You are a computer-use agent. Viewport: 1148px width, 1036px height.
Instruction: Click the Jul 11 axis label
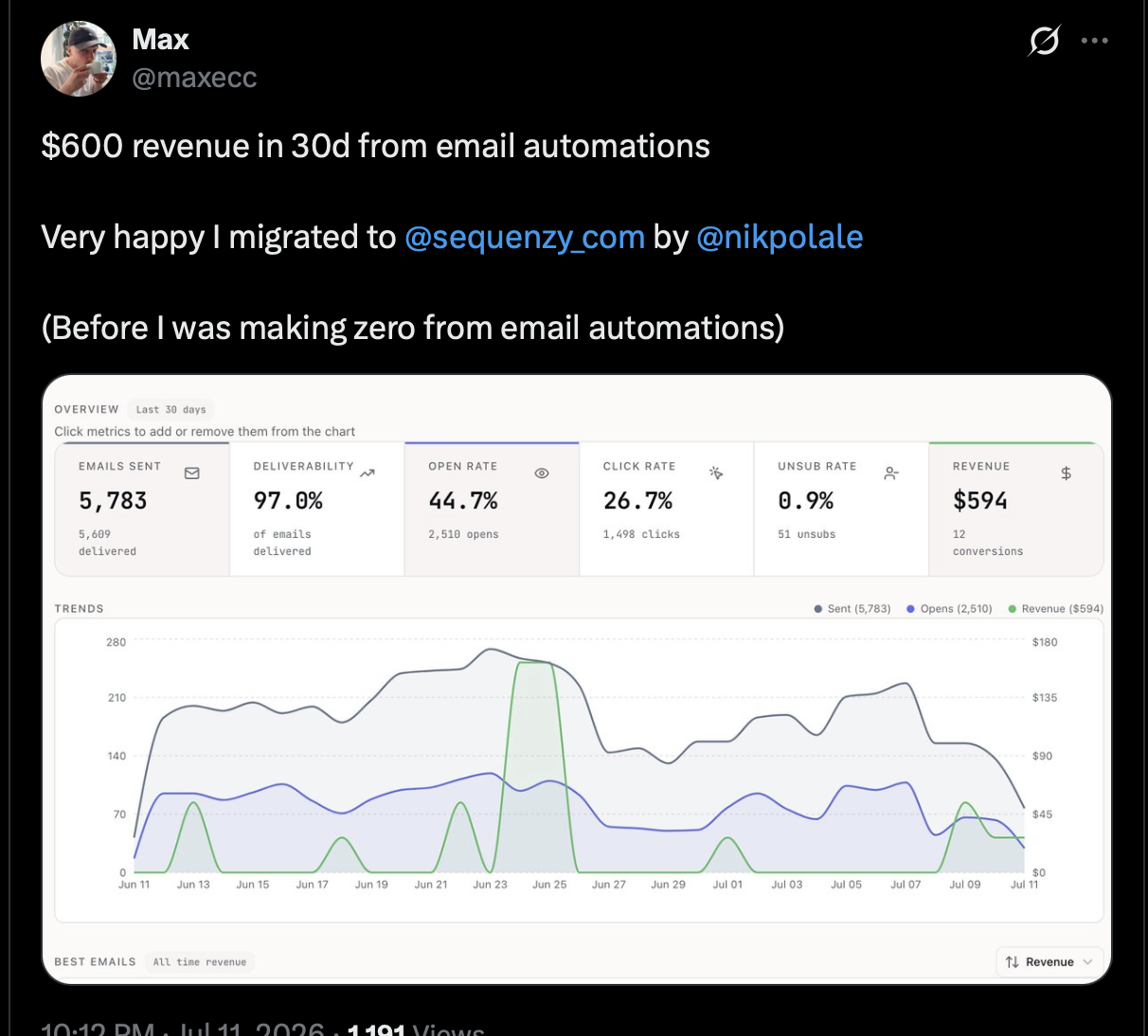[1024, 884]
